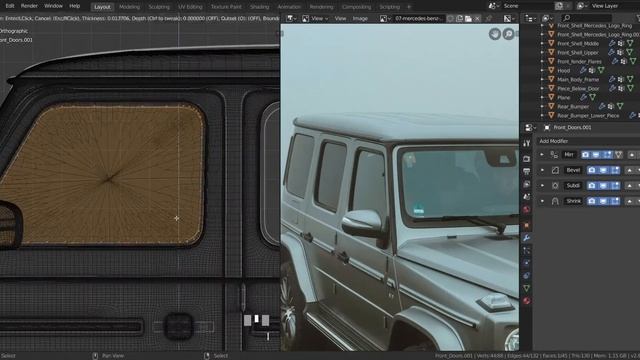Click the zoom magnifier gizmo in image editor
640x360 pixels.
pos(509,34)
